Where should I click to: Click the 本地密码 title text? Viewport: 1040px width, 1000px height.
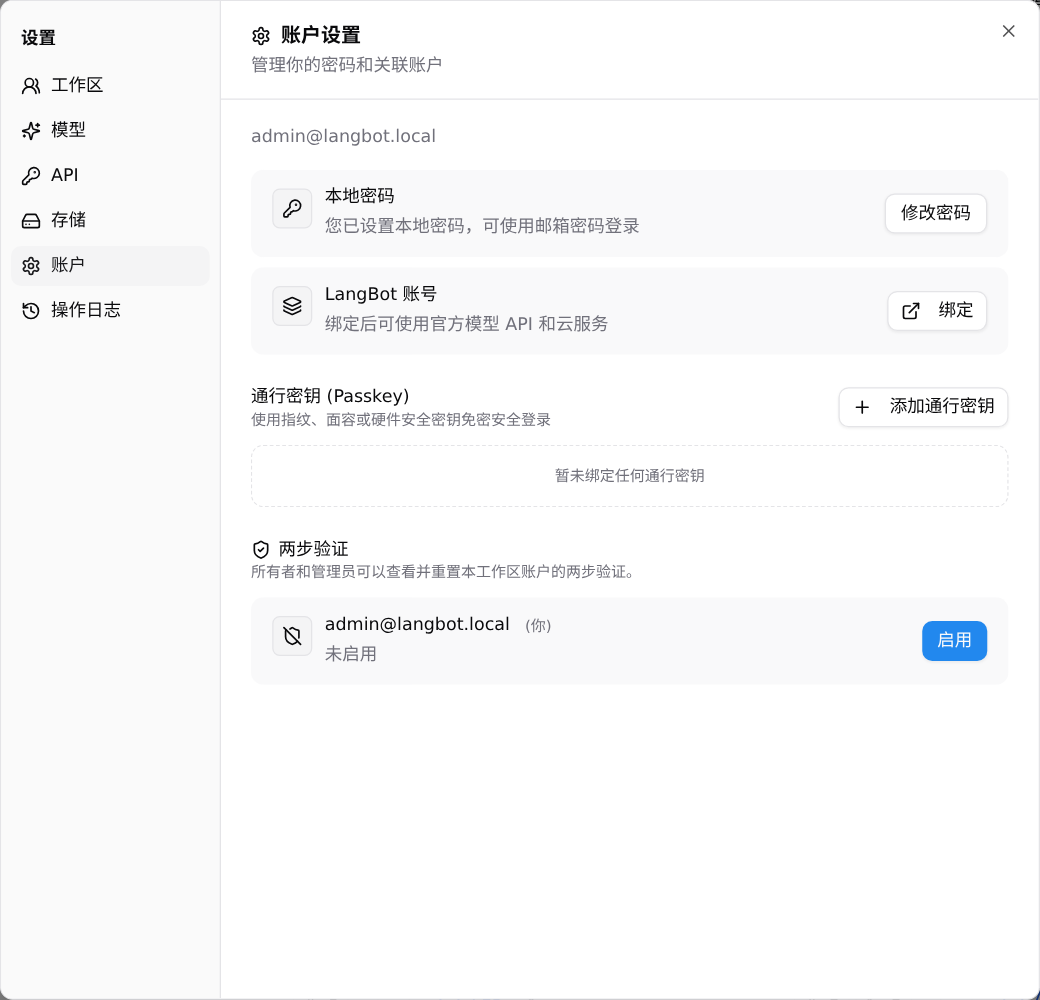pos(359,196)
